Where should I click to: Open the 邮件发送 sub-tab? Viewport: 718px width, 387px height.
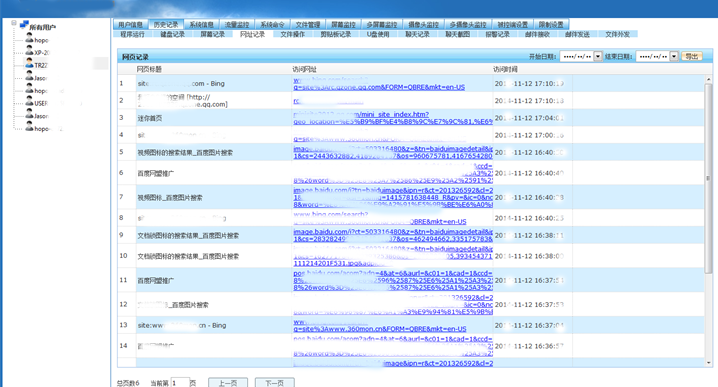coord(577,34)
